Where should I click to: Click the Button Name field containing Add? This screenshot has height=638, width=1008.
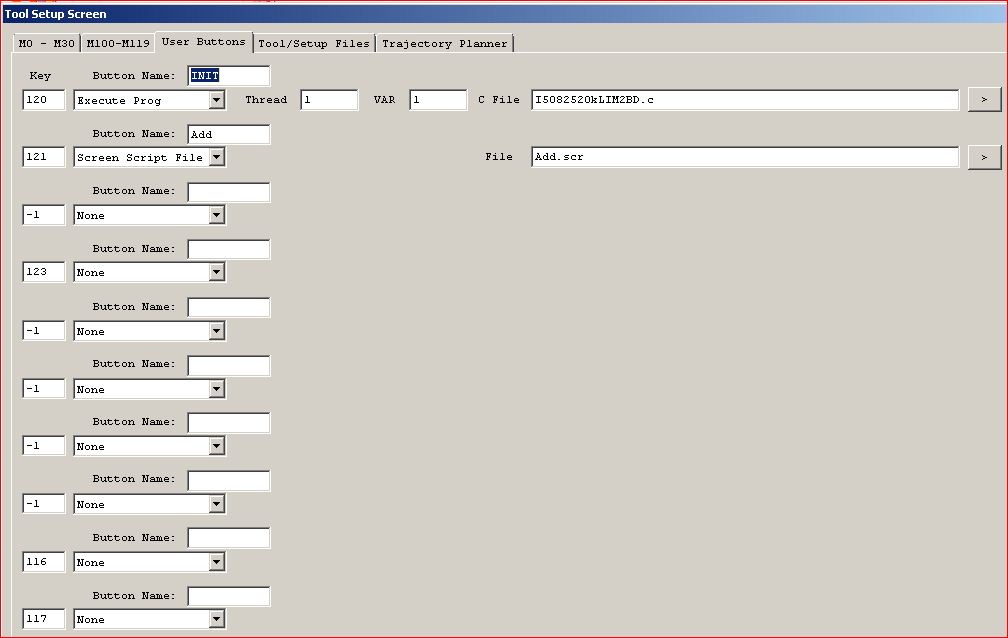228,134
